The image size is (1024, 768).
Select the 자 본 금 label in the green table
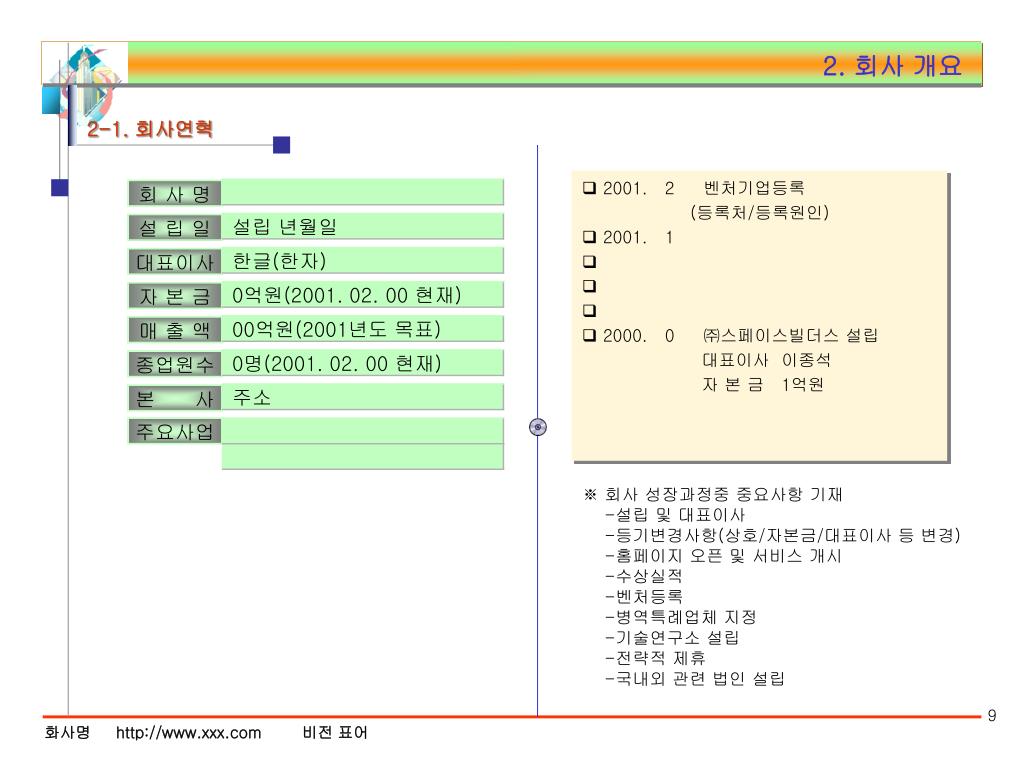click(174, 296)
